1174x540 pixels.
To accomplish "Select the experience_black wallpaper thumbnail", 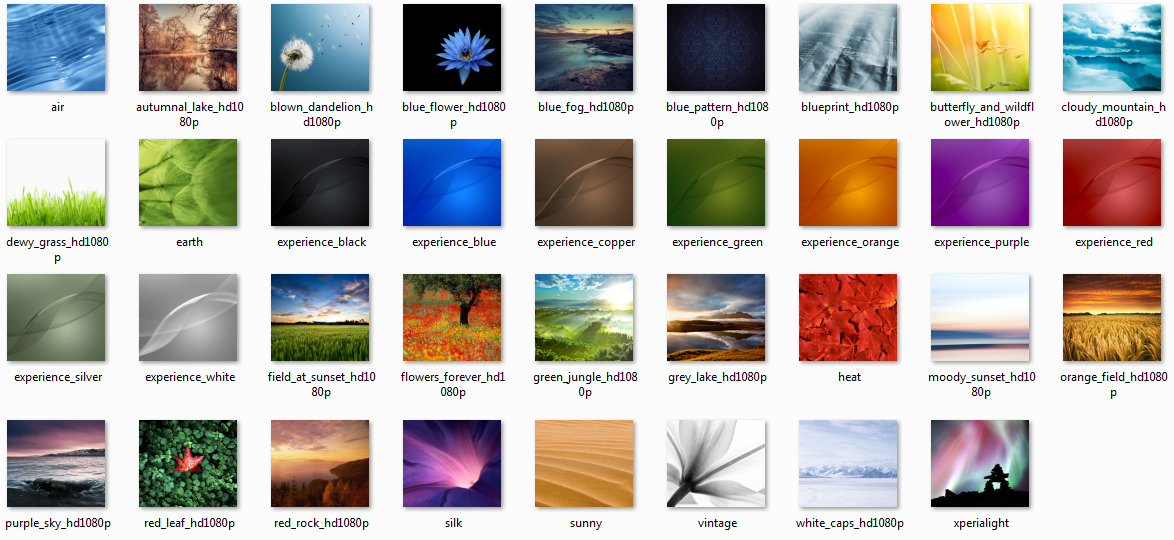I will click(x=320, y=182).
